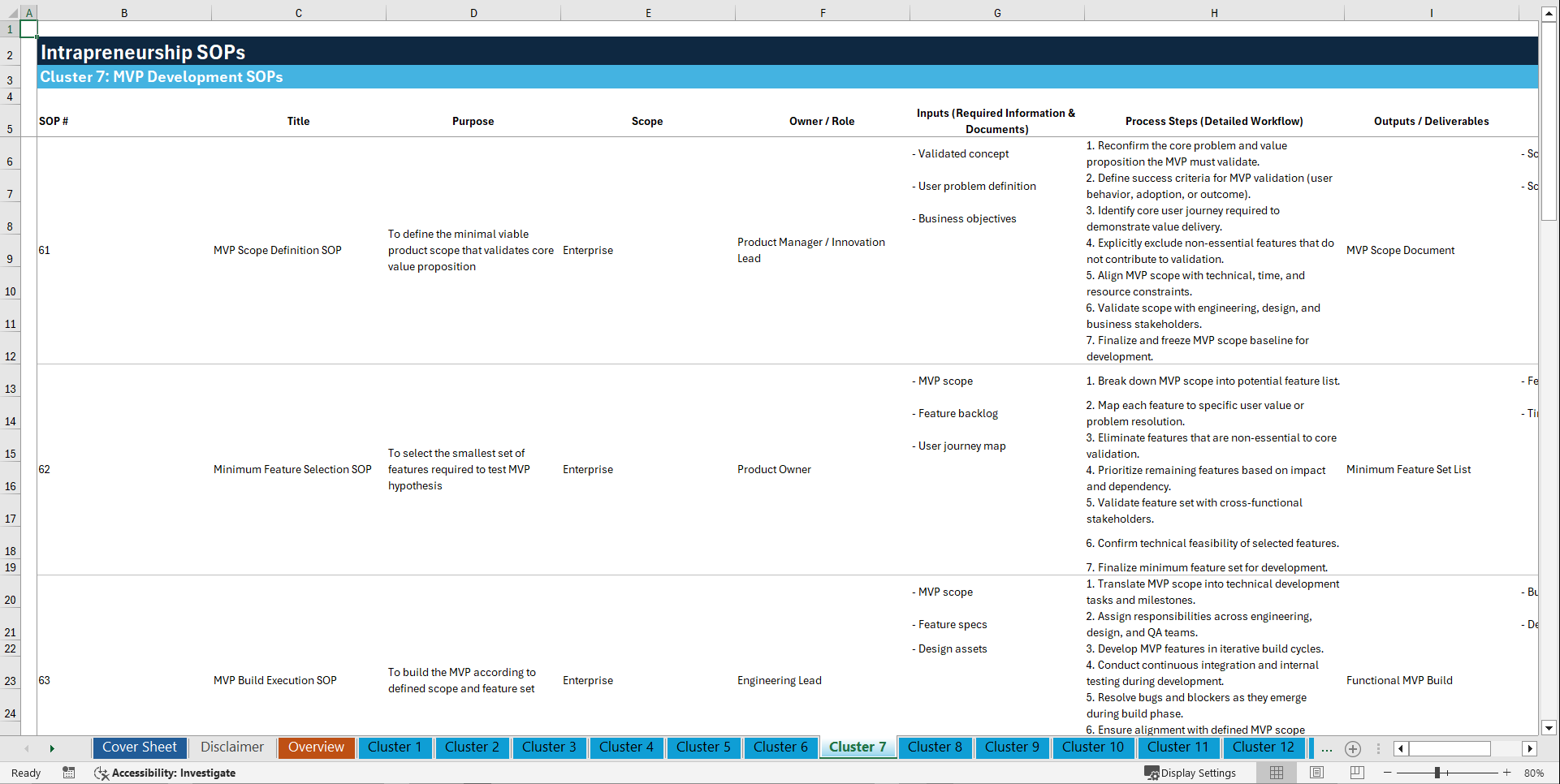Image resolution: width=1560 pixels, height=784 pixels.
Task: Open the sheet options vertical dots menu
Action: 1378,749
